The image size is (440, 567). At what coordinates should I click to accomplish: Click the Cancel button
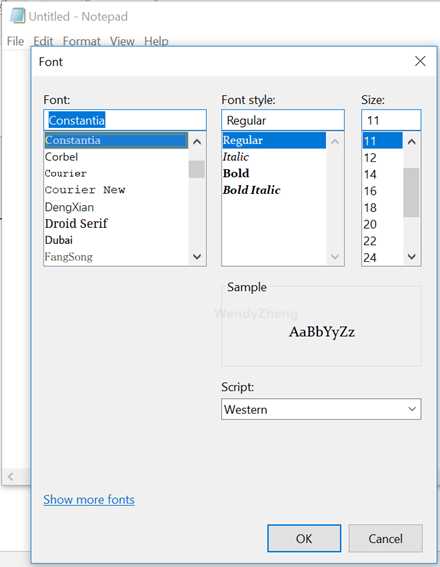click(x=385, y=538)
